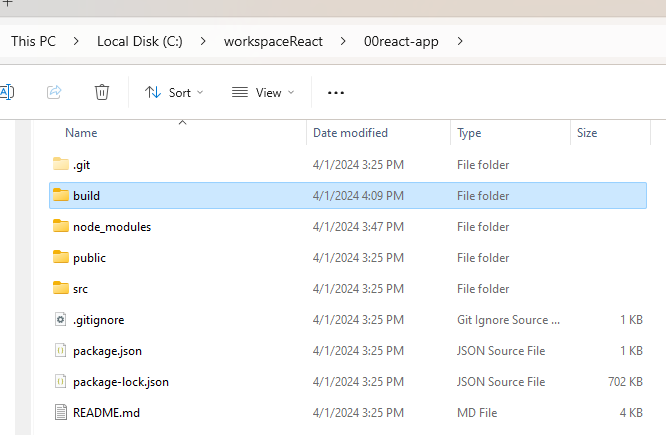The image size is (666, 435).
Task: Select the package-lock.json file name
Action: [x=121, y=382]
